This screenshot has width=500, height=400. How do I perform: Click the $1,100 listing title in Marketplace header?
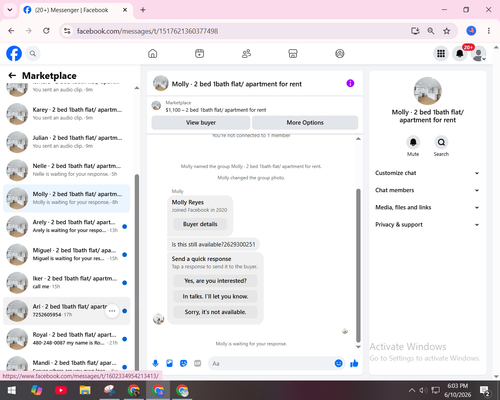point(216,110)
